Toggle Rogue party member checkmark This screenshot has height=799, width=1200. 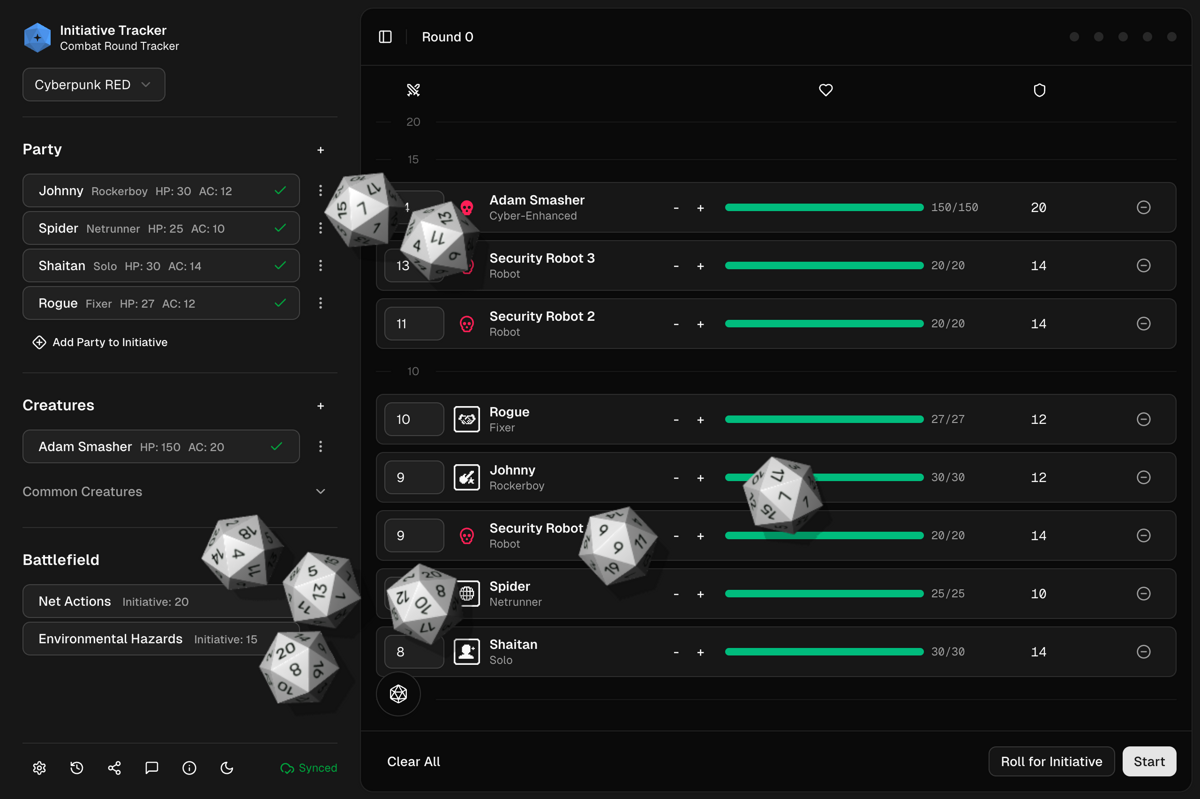click(280, 303)
